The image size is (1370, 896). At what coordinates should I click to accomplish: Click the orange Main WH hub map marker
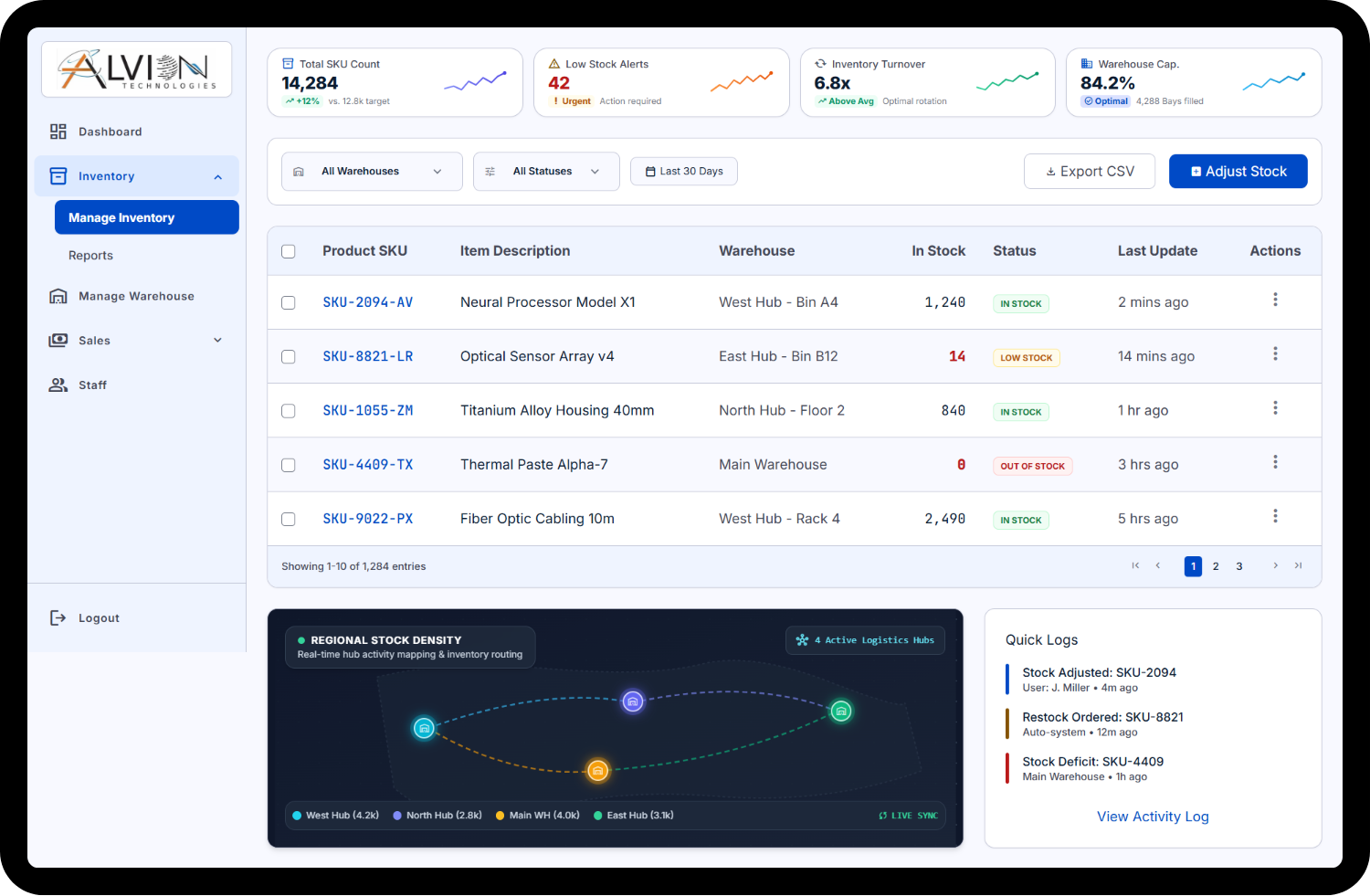click(x=597, y=771)
